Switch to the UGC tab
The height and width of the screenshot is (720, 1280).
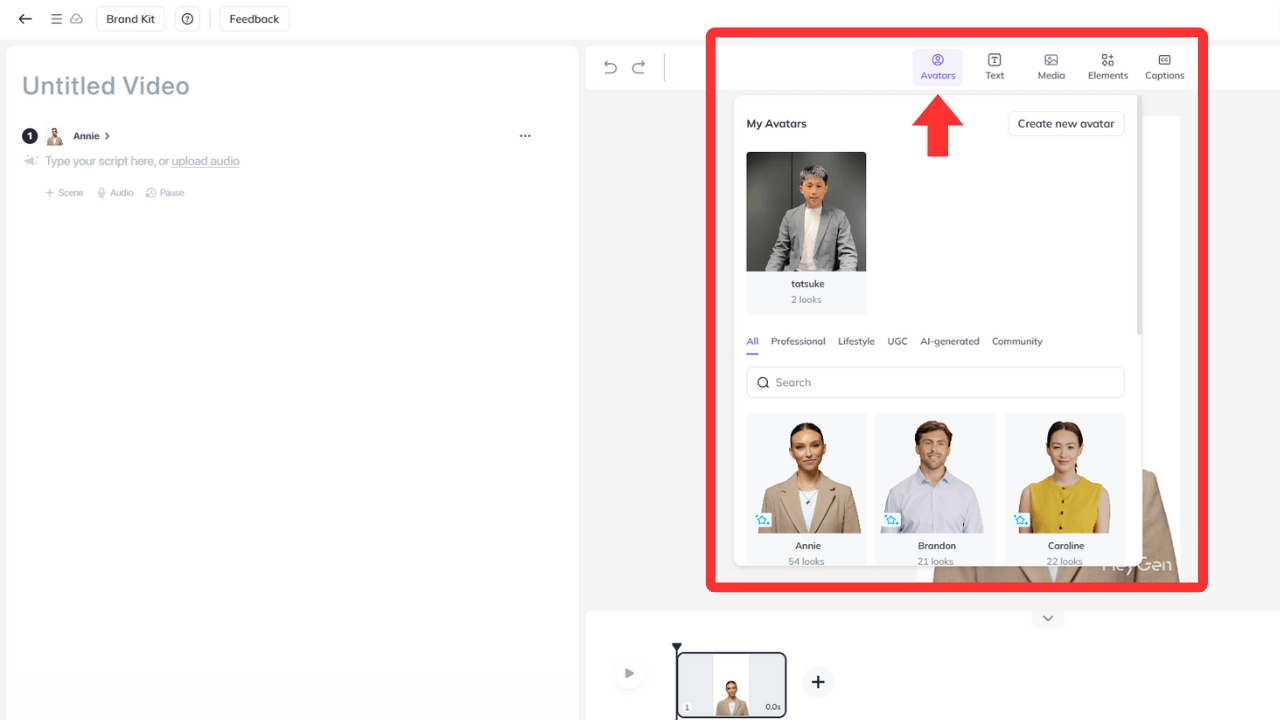click(897, 342)
